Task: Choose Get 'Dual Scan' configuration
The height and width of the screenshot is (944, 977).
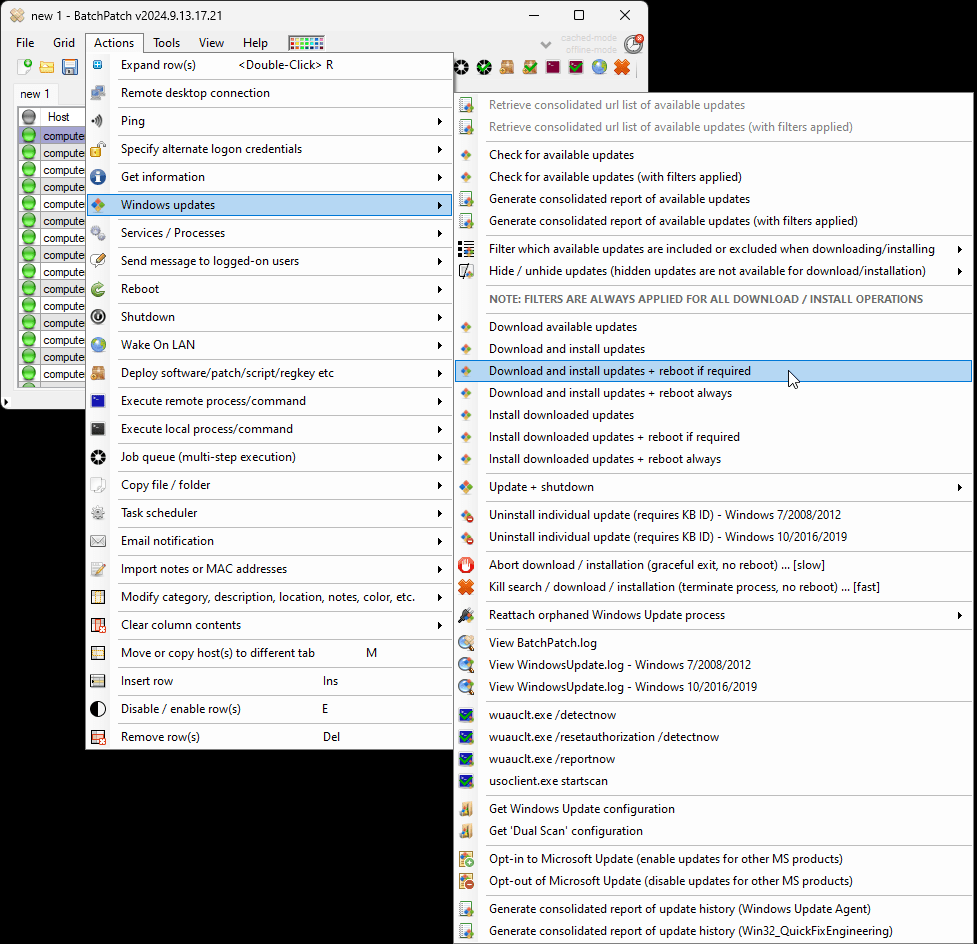Action: (x=566, y=831)
